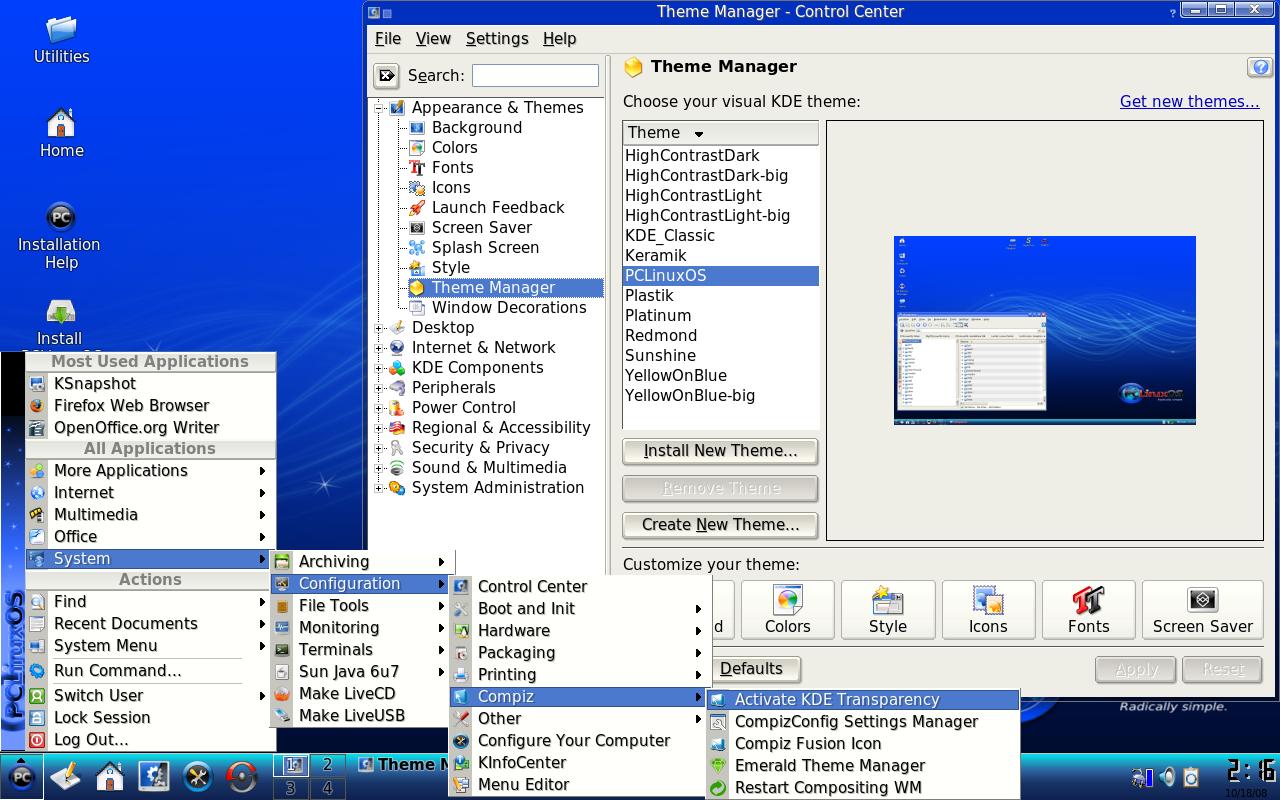Click the Install New Theme button
The height and width of the screenshot is (800, 1280).
click(x=720, y=451)
